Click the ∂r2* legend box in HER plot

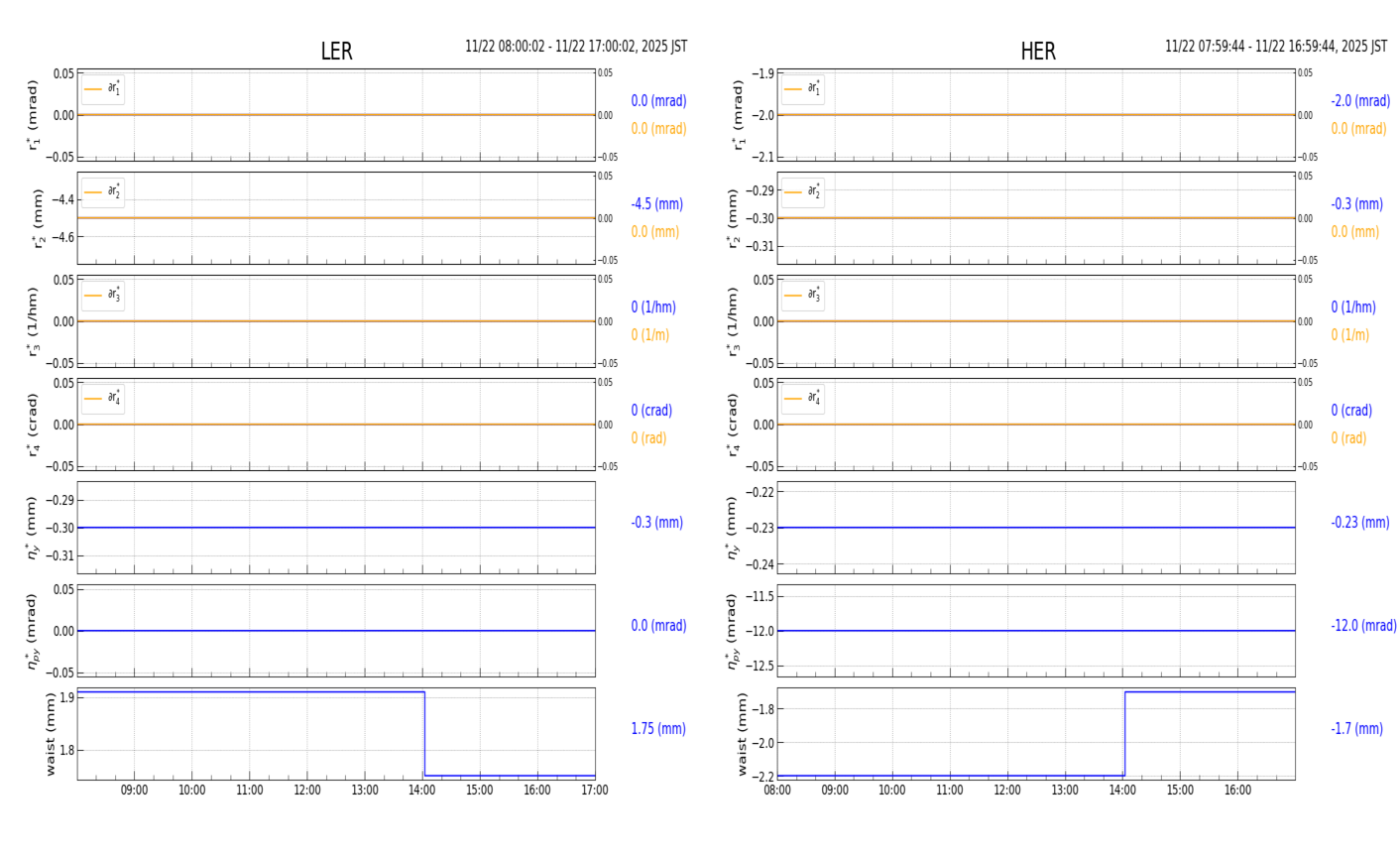802,192
